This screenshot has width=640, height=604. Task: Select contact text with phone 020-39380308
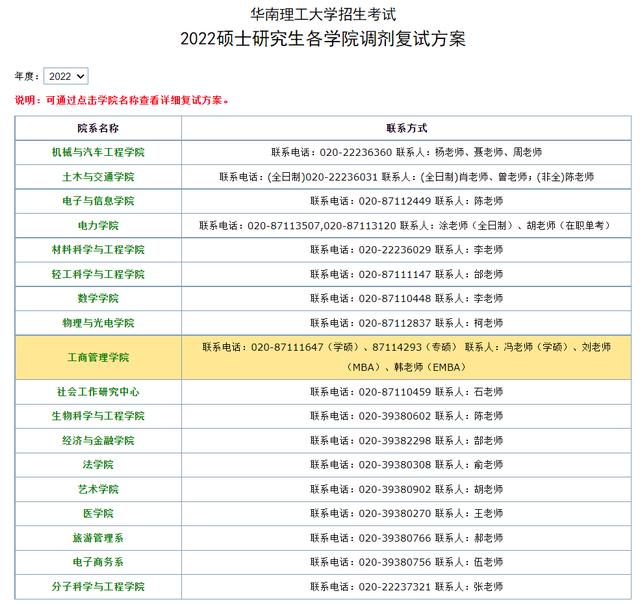[x=407, y=464]
